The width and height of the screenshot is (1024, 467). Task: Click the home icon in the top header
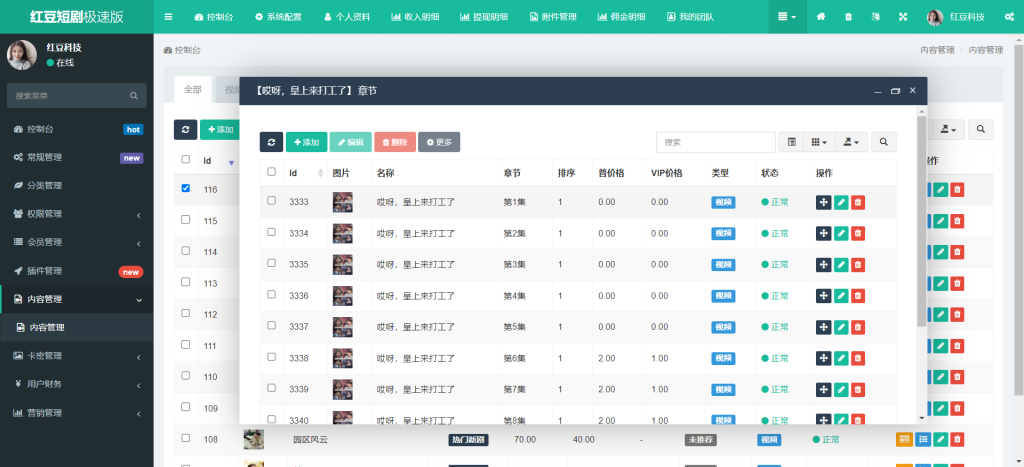coord(821,17)
